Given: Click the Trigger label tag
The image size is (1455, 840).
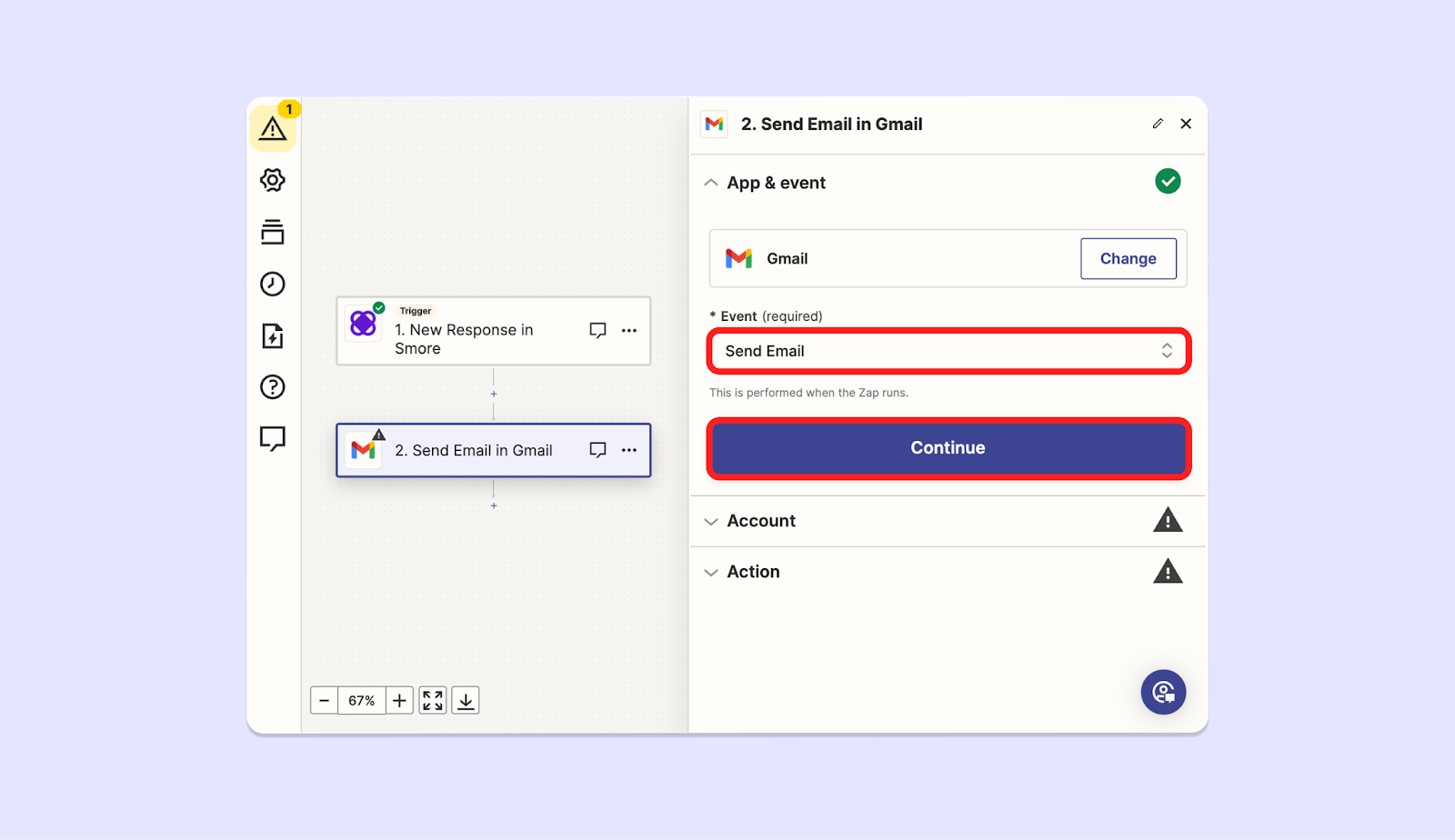Looking at the screenshot, I should click(x=416, y=311).
